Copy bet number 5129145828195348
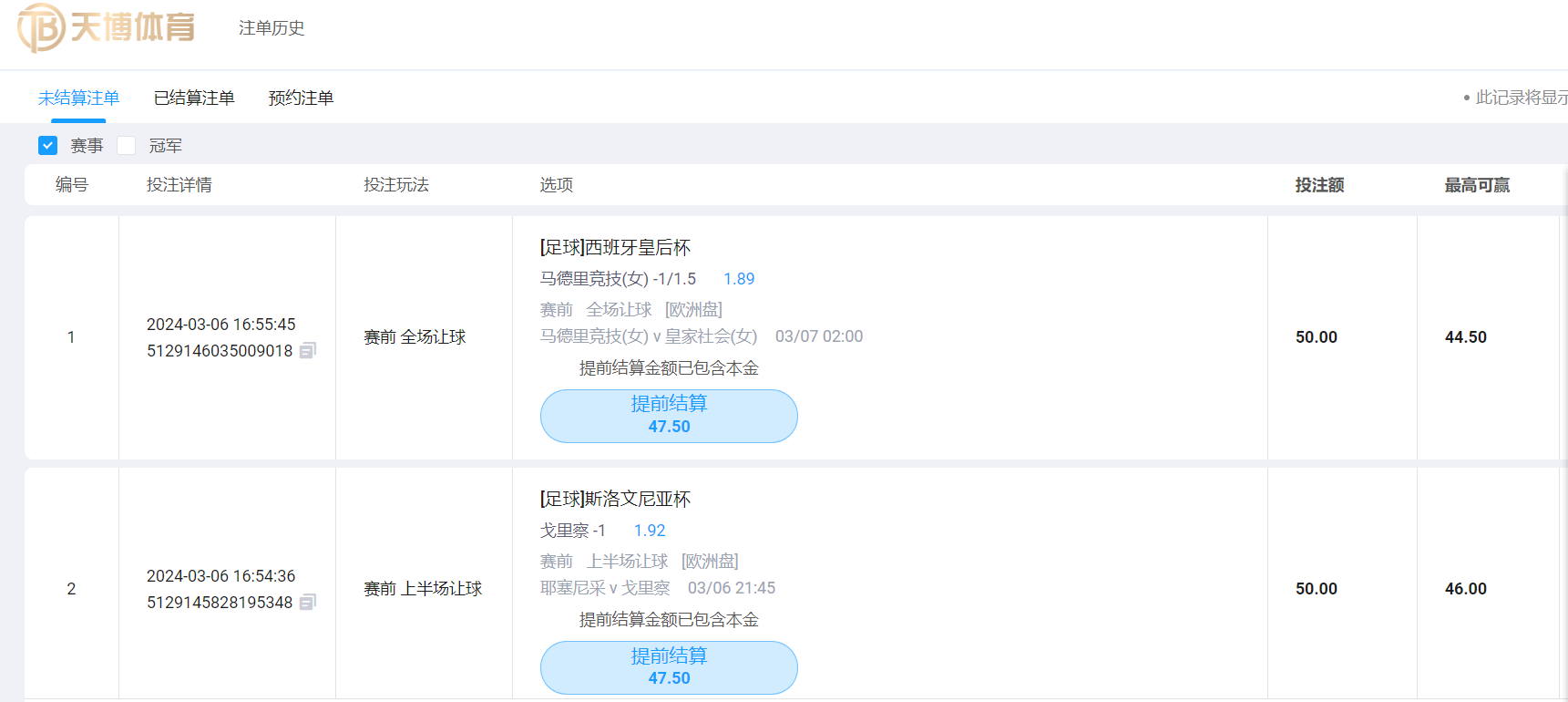 tap(308, 602)
